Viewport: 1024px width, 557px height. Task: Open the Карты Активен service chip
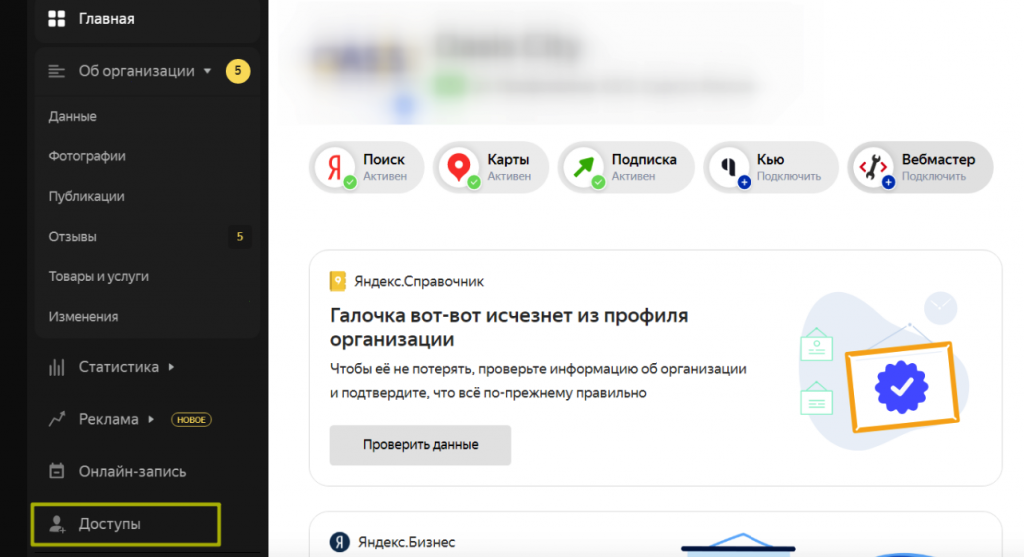pos(490,168)
